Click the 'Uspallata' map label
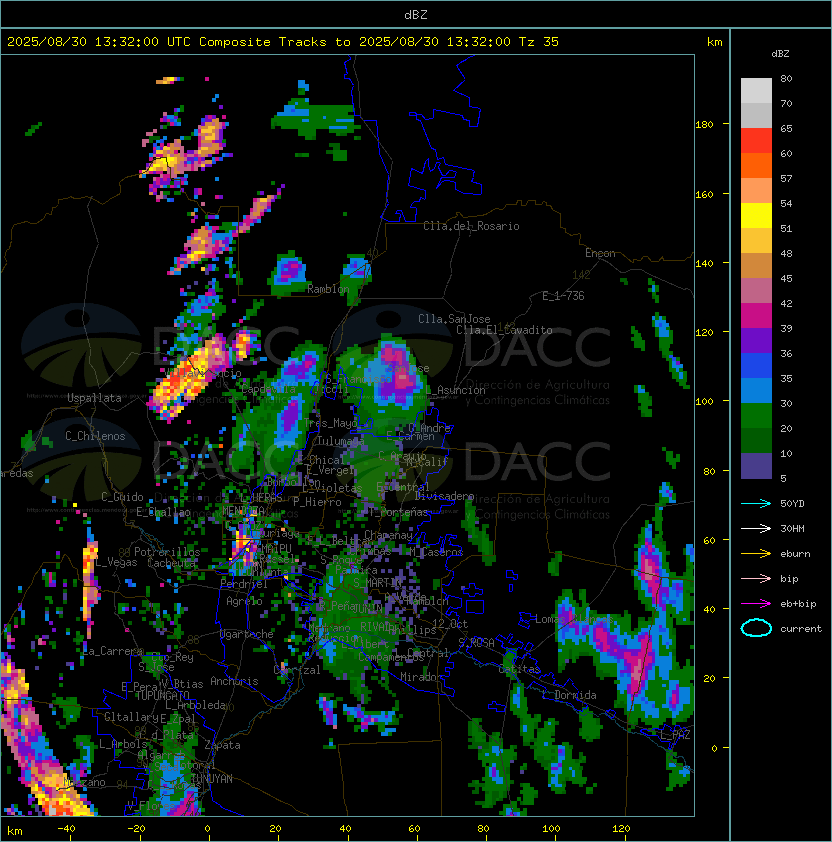 pos(94,398)
